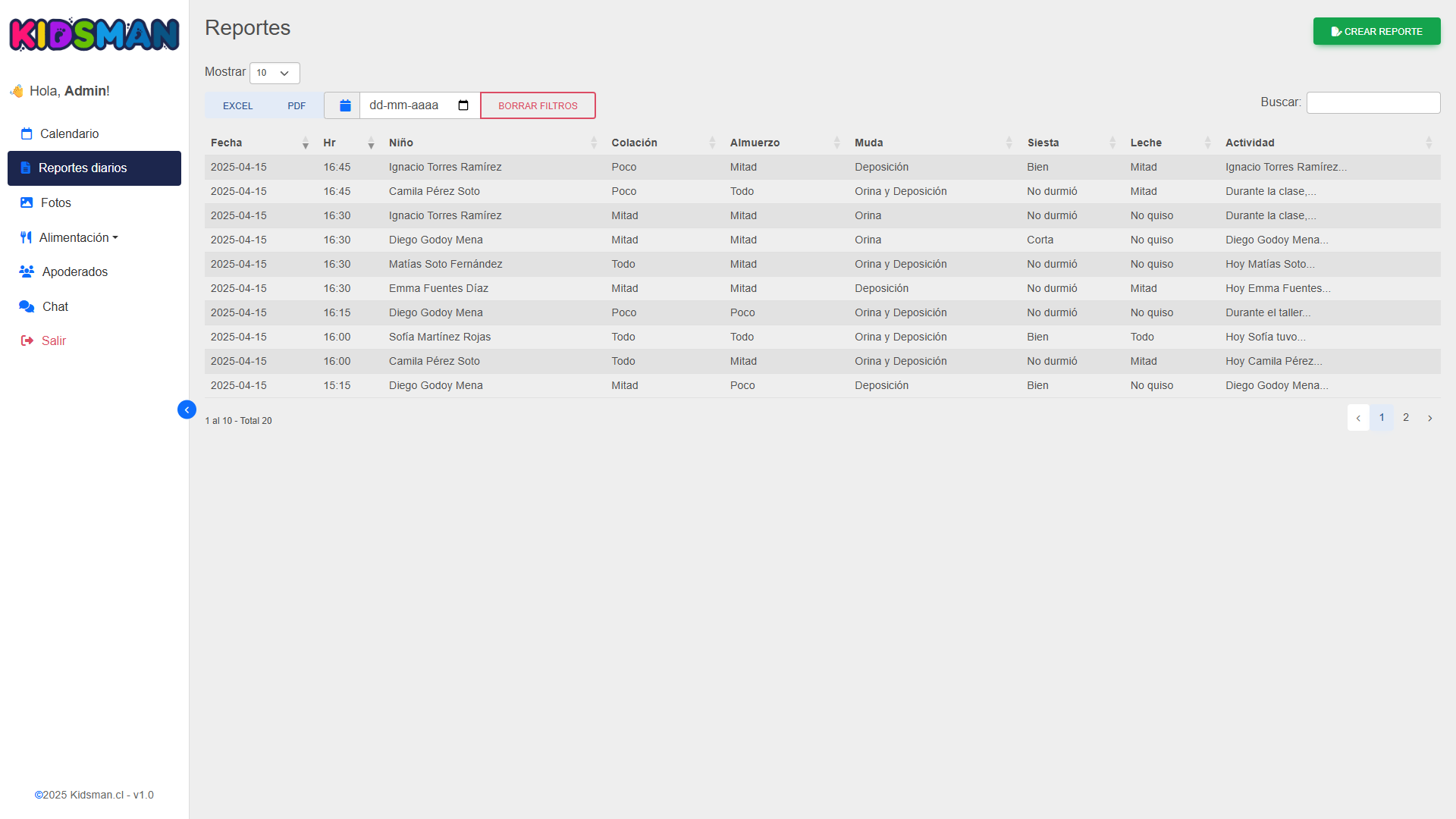Click the Borrar Filtros button
1456x819 pixels.
pos(538,105)
